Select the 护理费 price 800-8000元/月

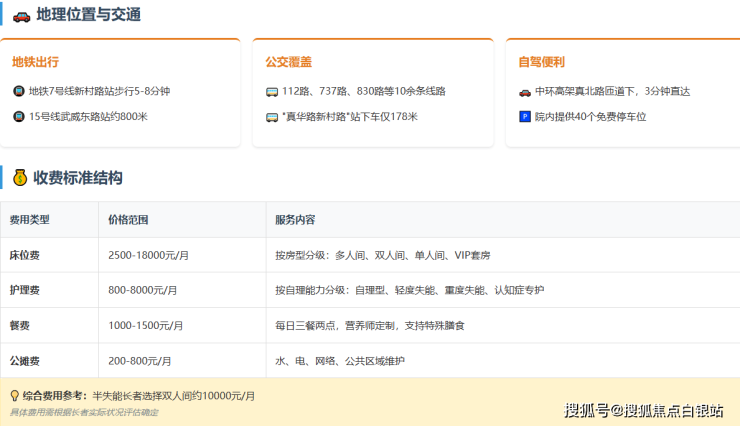(x=143, y=290)
